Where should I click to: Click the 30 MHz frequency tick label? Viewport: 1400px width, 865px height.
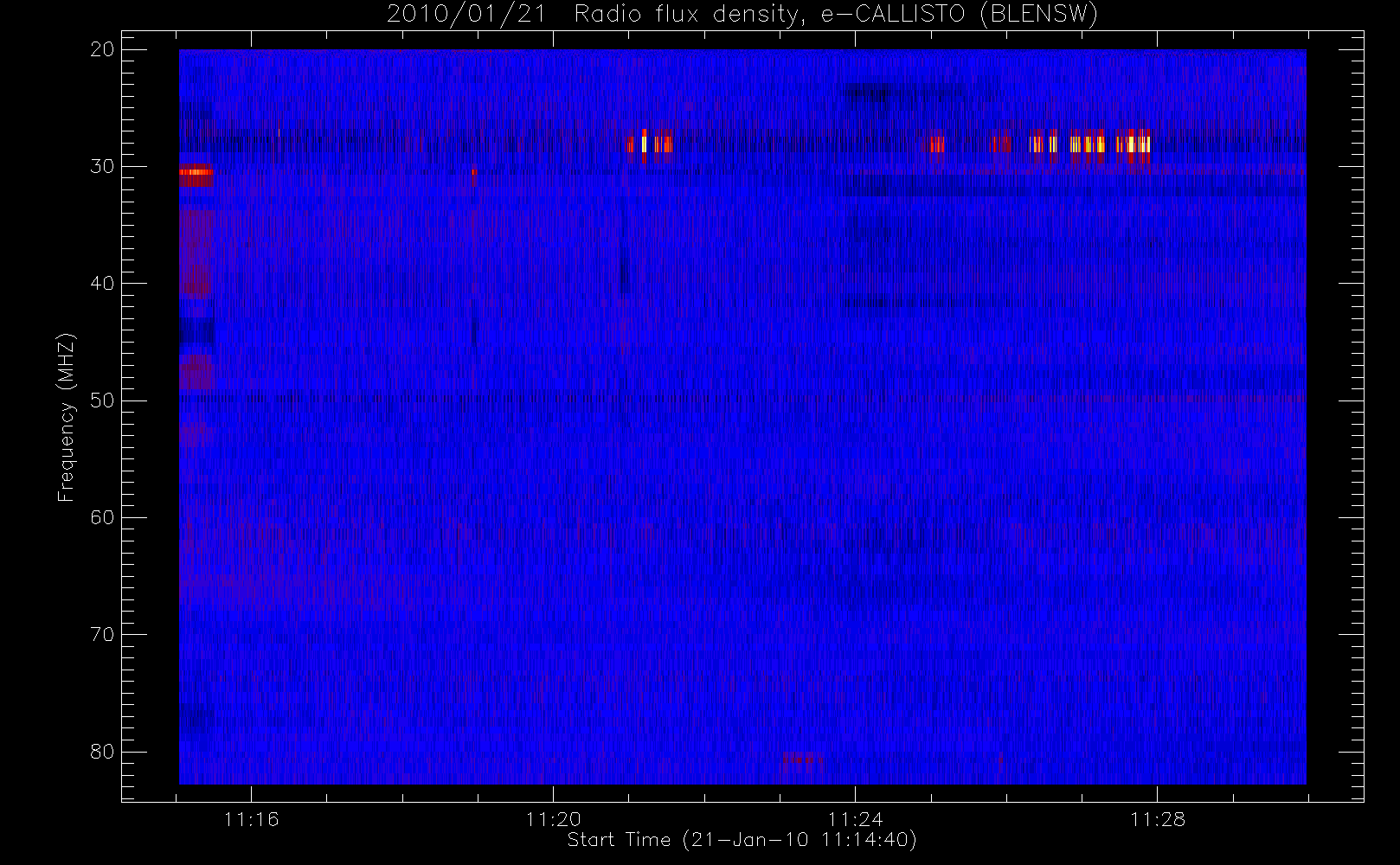(102, 166)
